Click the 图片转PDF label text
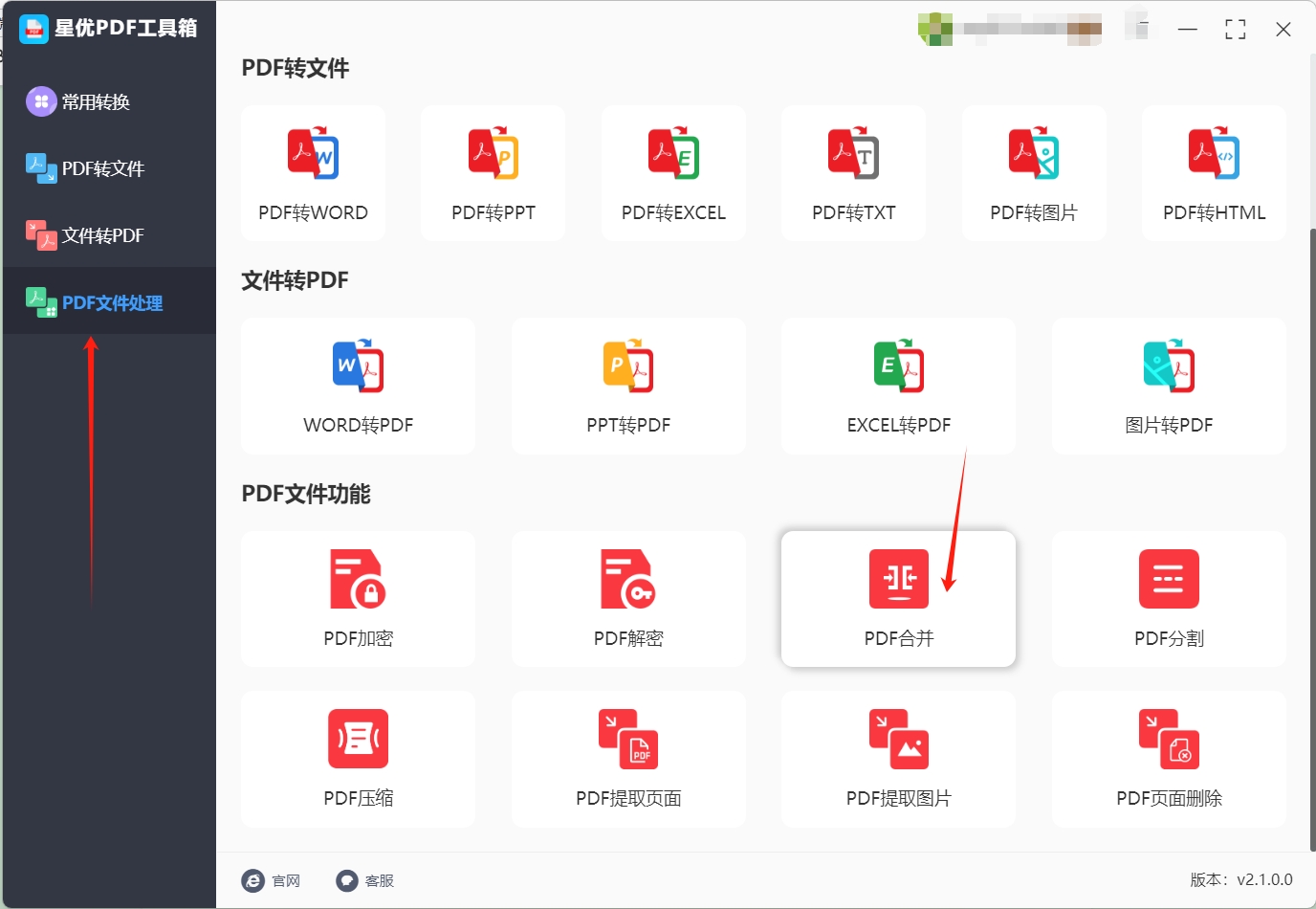 [x=1169, y=425]
